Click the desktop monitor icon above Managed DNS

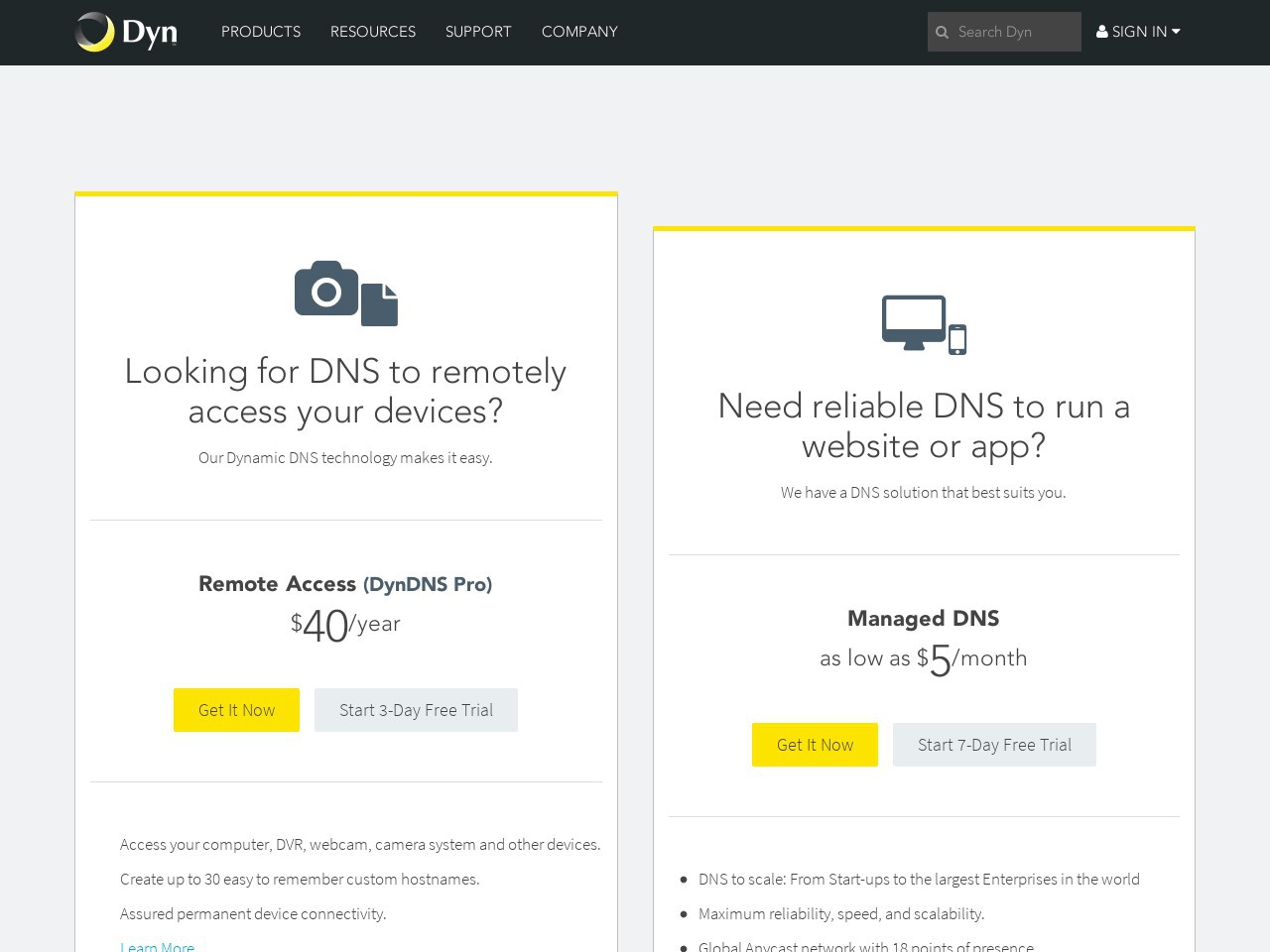pos(914,322)
